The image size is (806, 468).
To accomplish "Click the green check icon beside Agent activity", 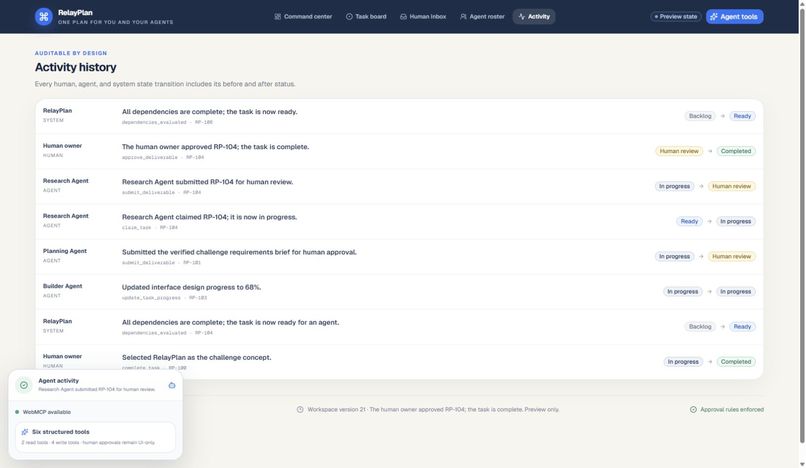I will point(24,385).
